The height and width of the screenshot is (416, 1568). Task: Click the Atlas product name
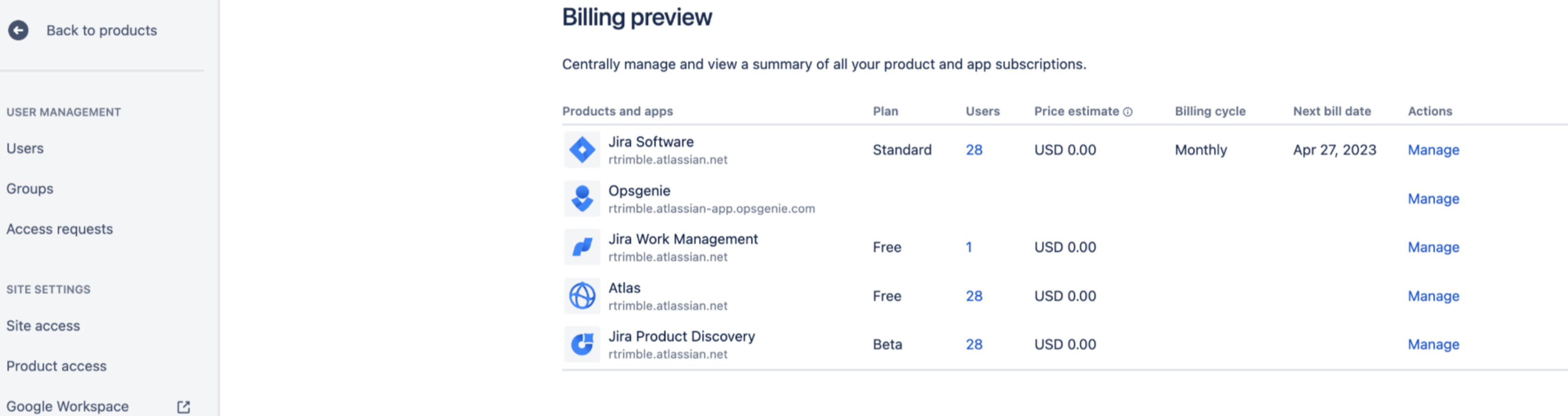coord(624,287)
